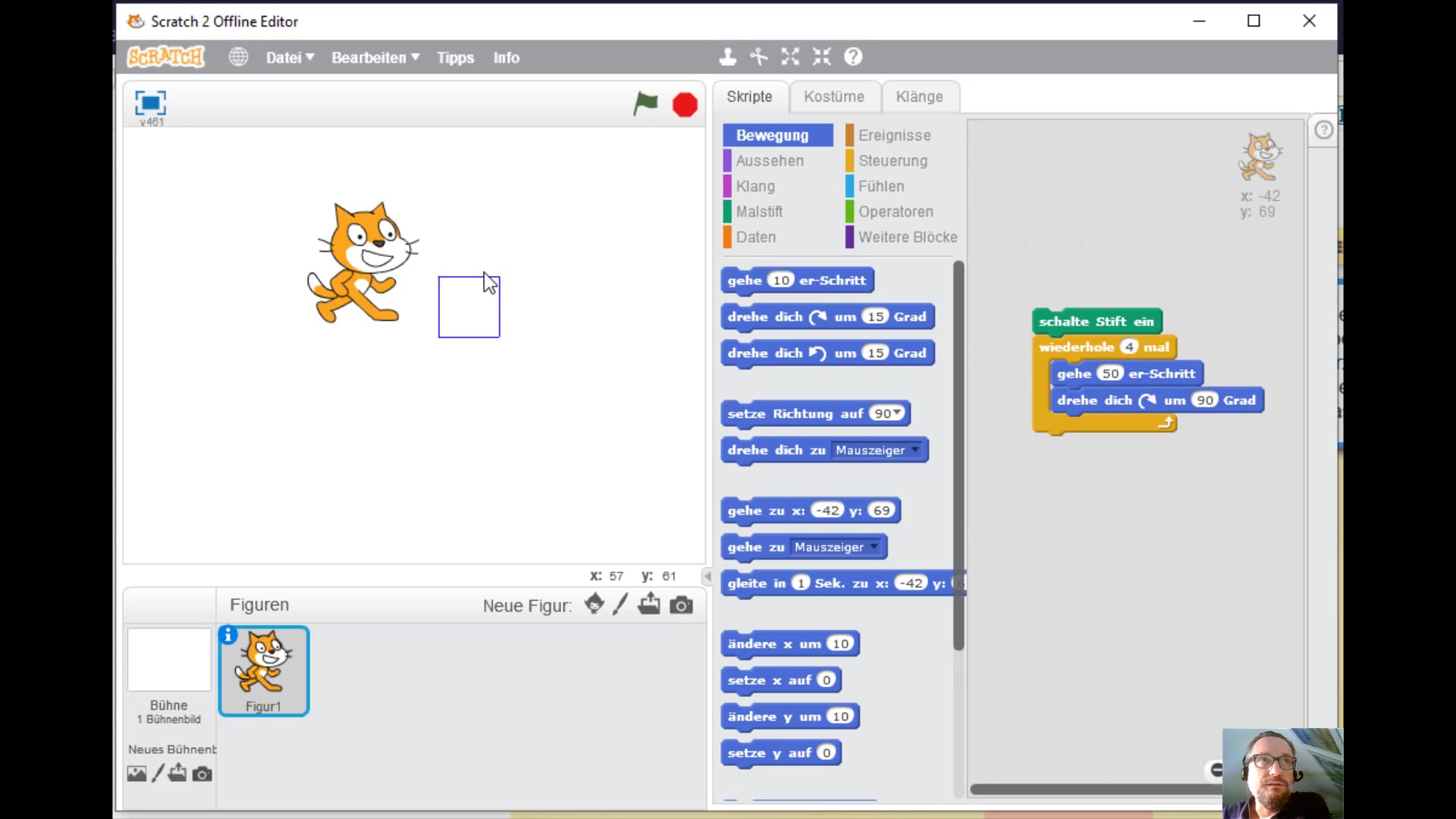This screenshot has height=819, width=1456.
Task: Upload a backdrop using the folder upload icon
Action: (177, 773)
